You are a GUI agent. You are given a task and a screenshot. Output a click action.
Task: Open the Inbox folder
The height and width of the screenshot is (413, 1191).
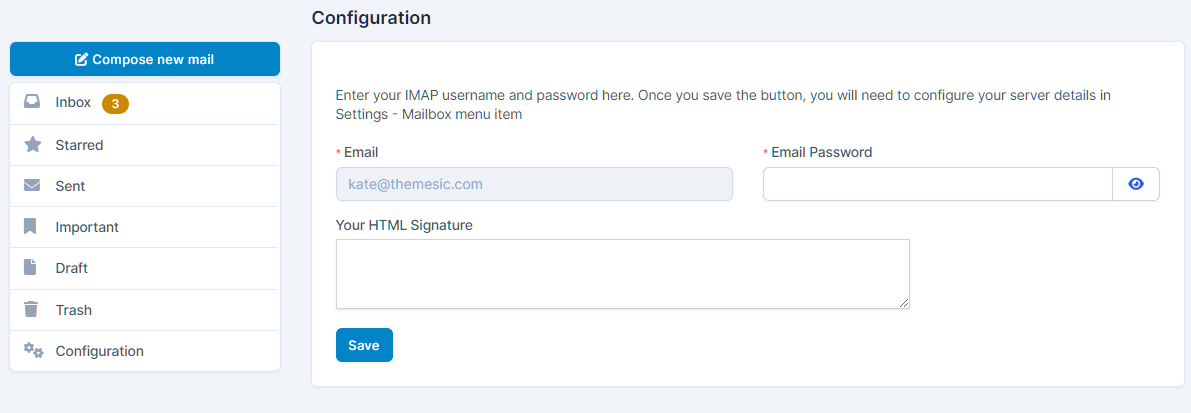(x=73, y=102)
